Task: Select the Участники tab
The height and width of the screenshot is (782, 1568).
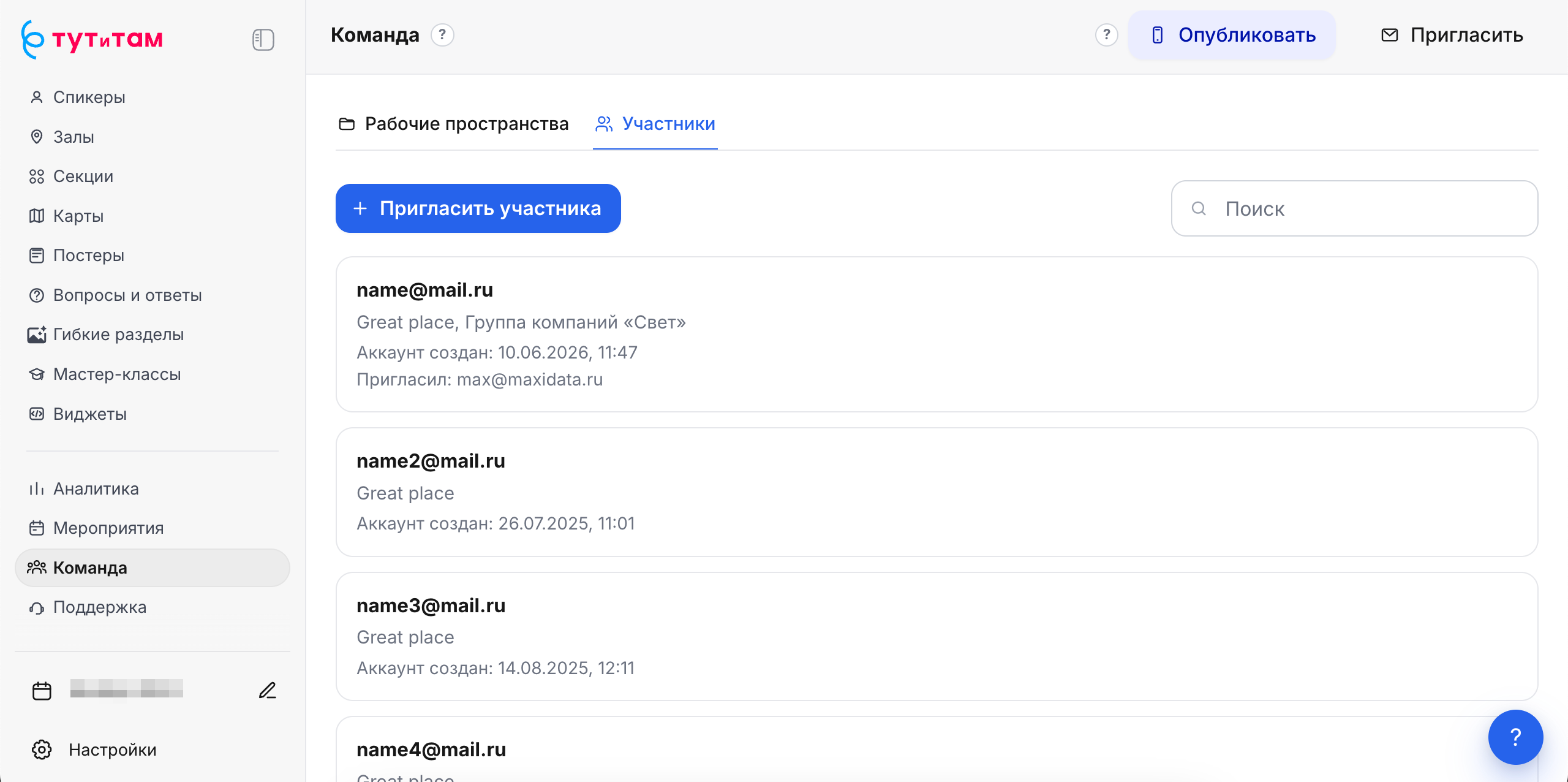Action: [x=655, y=124]
